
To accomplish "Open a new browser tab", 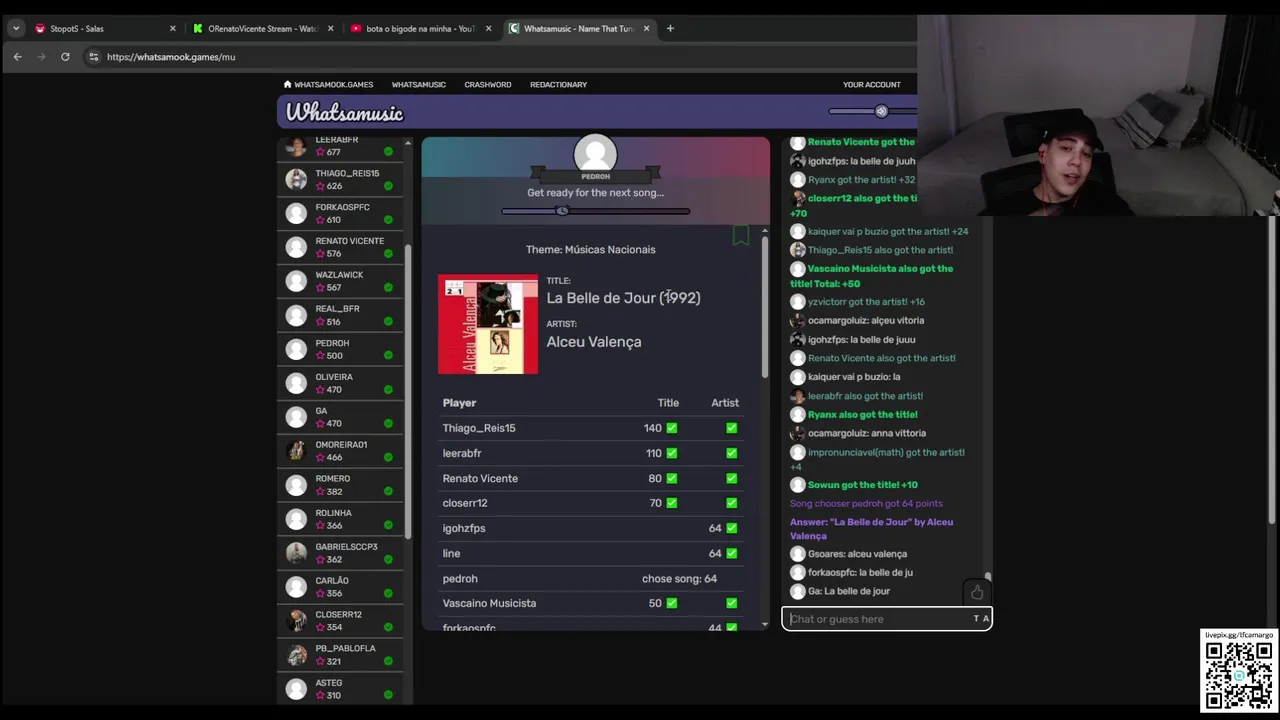I will [x=670, y=28].
